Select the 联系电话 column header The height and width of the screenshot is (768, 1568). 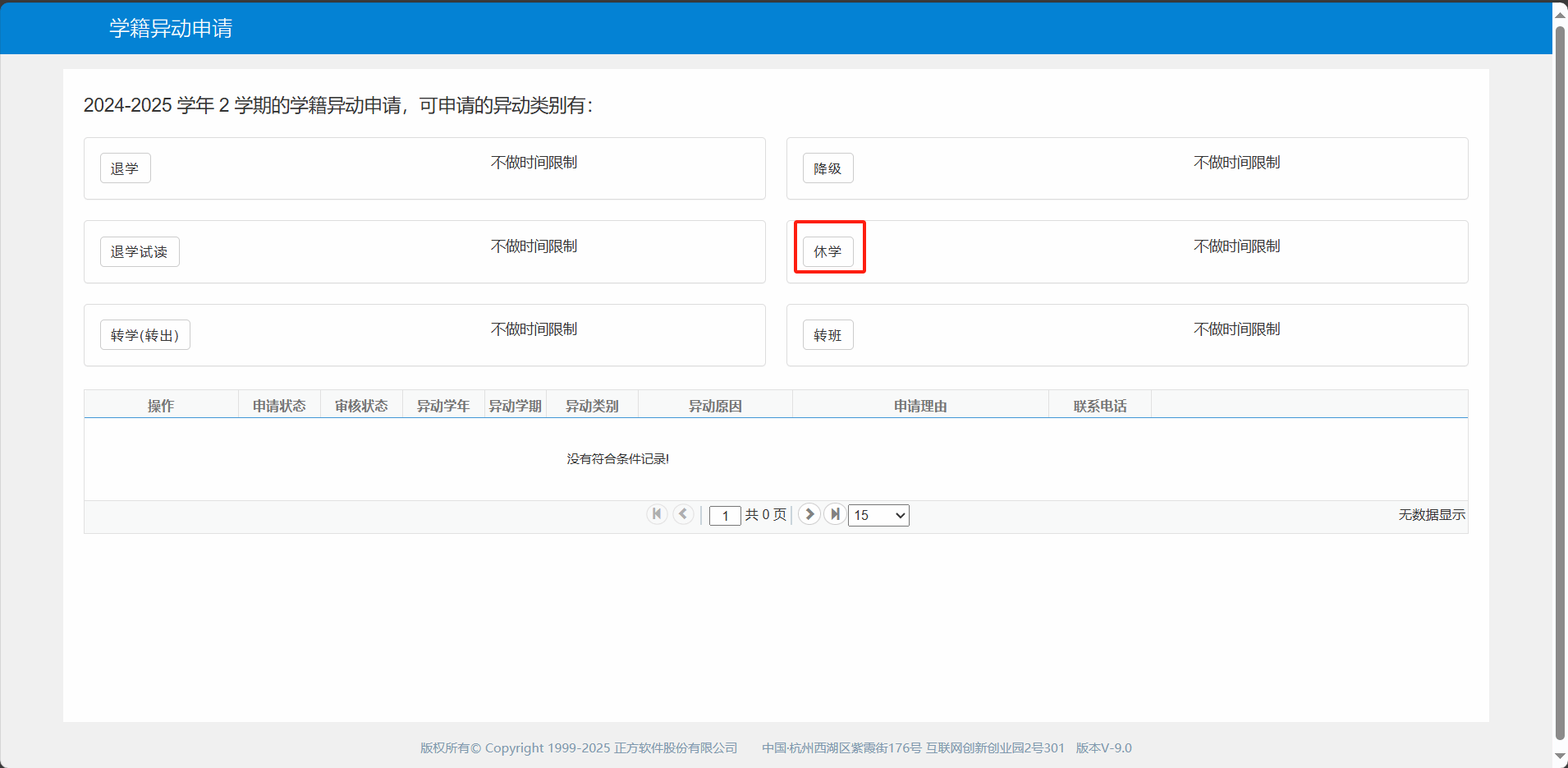[1100, 406]
